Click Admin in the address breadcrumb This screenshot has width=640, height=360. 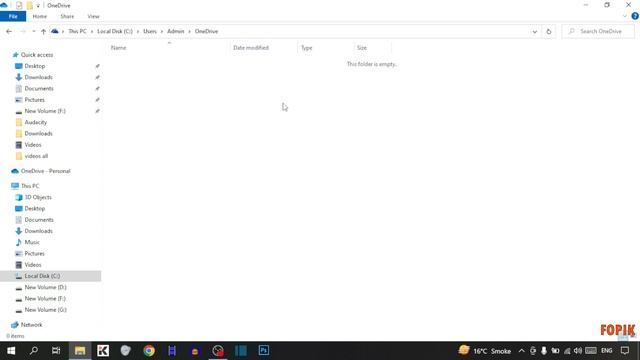176,31
